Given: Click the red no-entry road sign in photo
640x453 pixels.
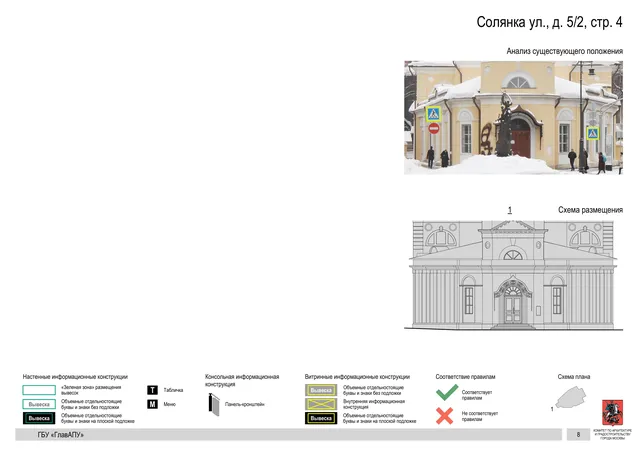Looking at the screenshot, I should coord(434,129).
